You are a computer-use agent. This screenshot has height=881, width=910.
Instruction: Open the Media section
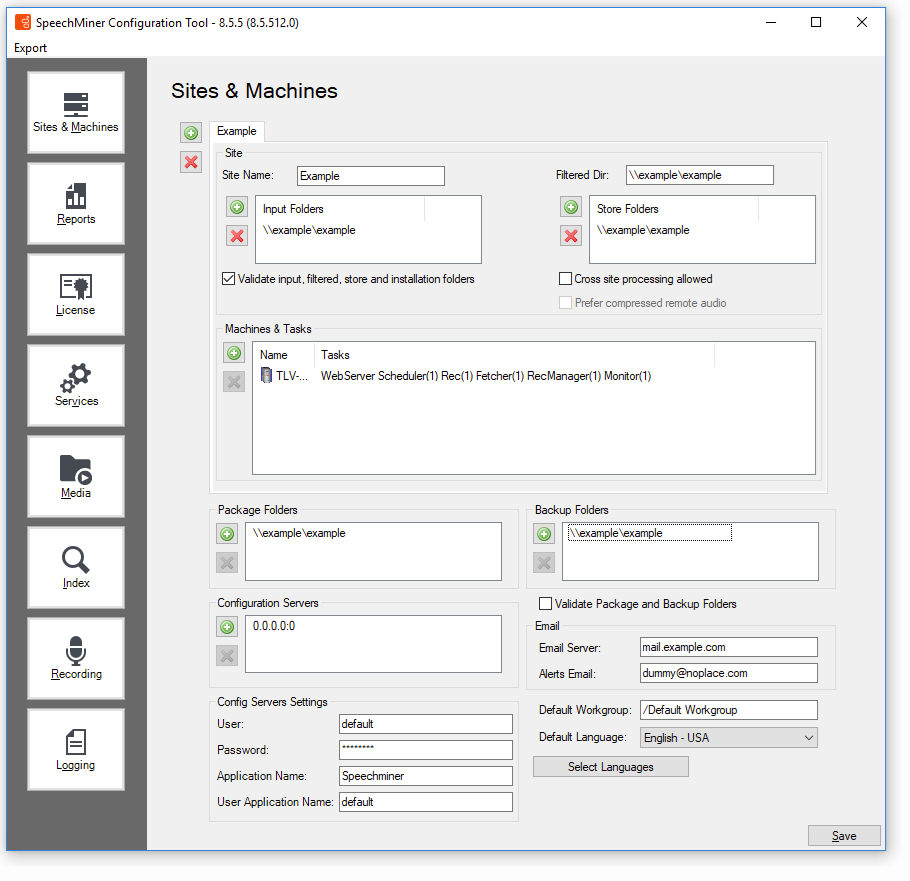[75, 475]
